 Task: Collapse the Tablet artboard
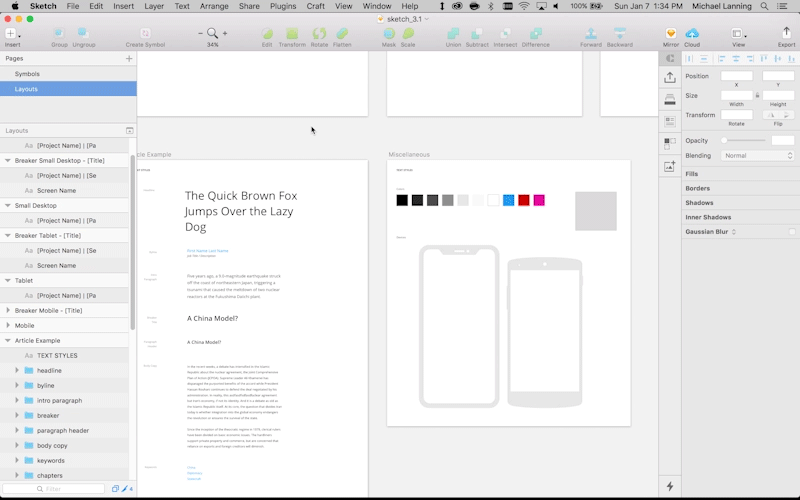(8, 280)
